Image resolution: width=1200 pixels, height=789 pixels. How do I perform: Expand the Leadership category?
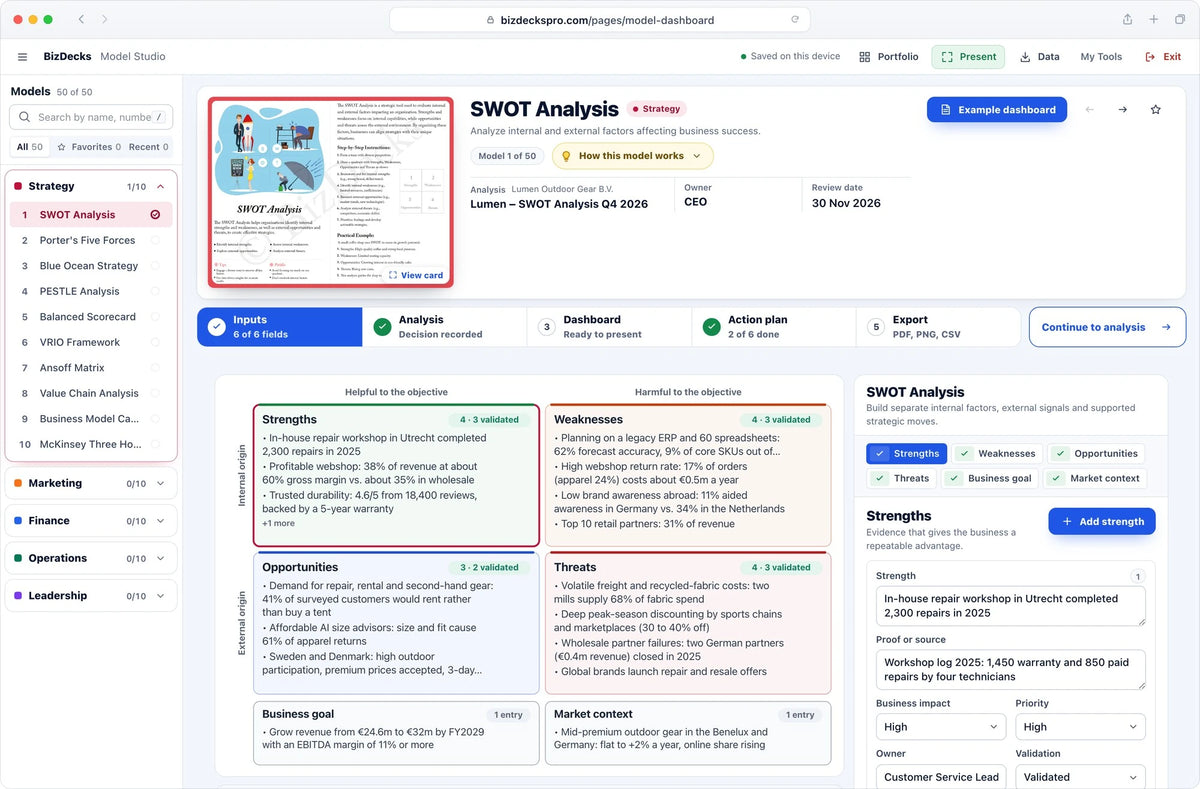[x=91, y=596]
